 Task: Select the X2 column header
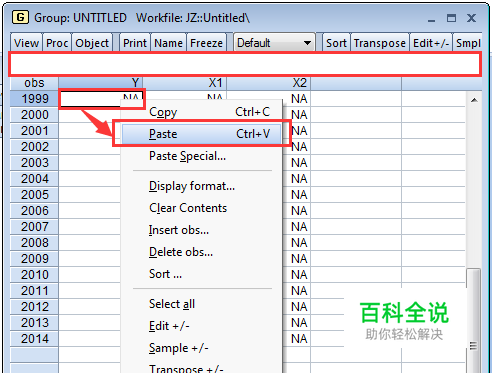click(269, 83)
